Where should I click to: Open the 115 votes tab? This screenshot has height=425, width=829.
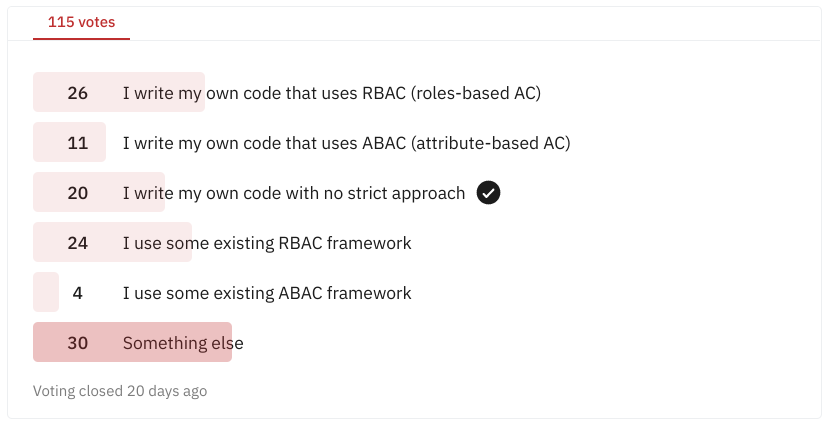tap(81, 21)
